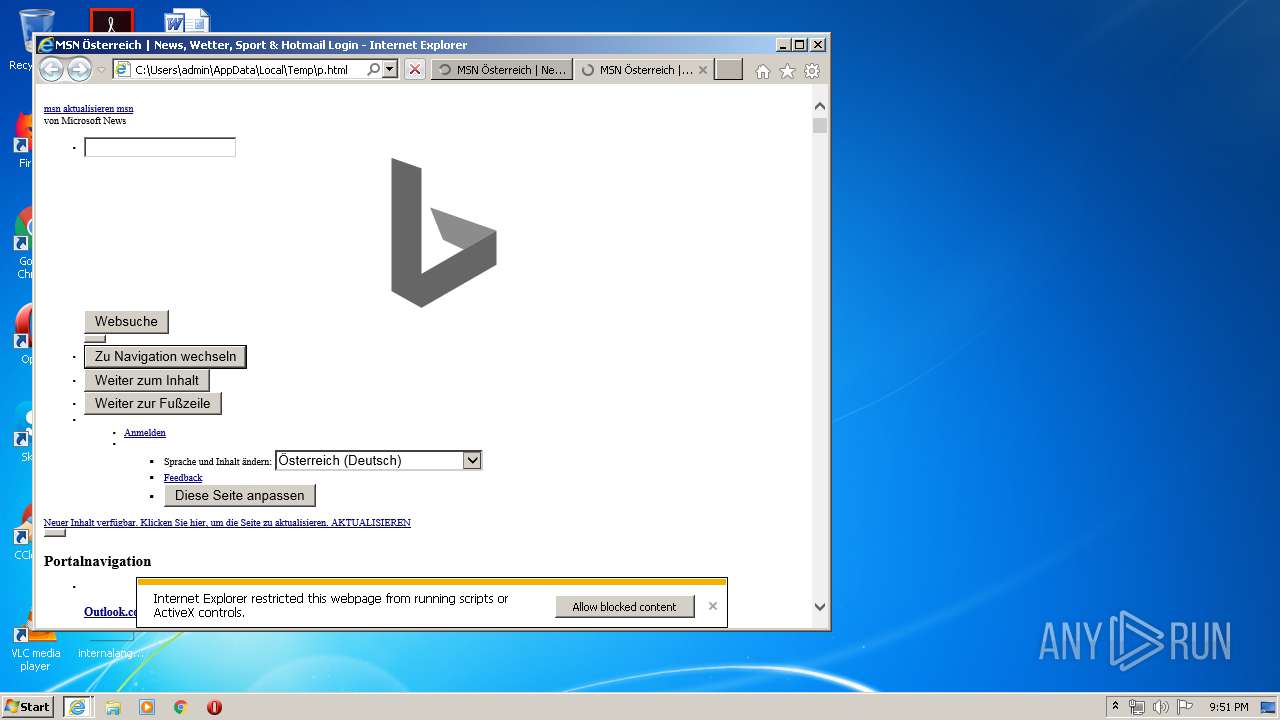The height and width of the screenshot is (720, 1280).
Task: Open the Windows Start button
Action: point(28,706)
